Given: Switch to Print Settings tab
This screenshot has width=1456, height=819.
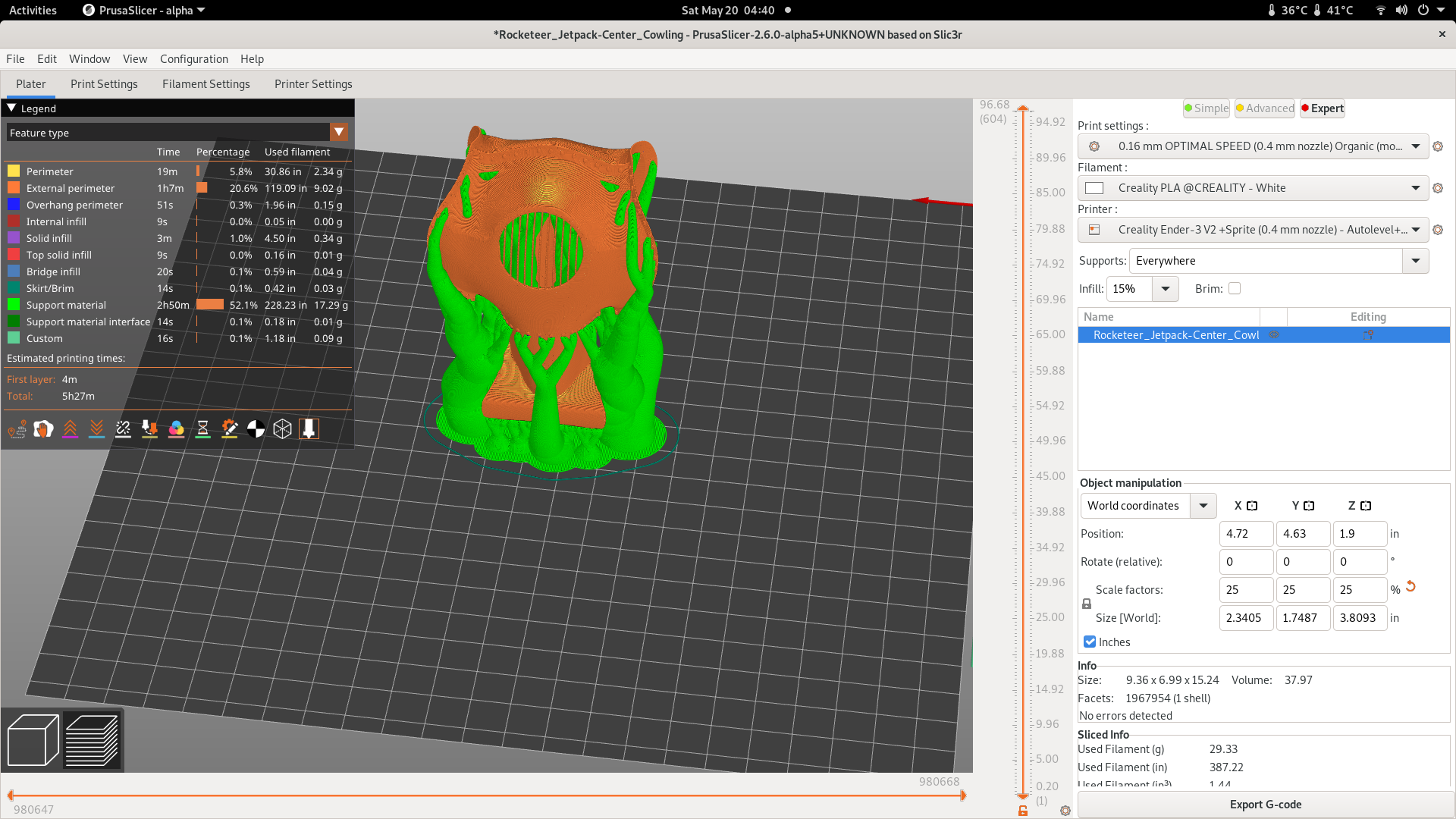Looking at the screenshot, I should [x=104, y=84].
